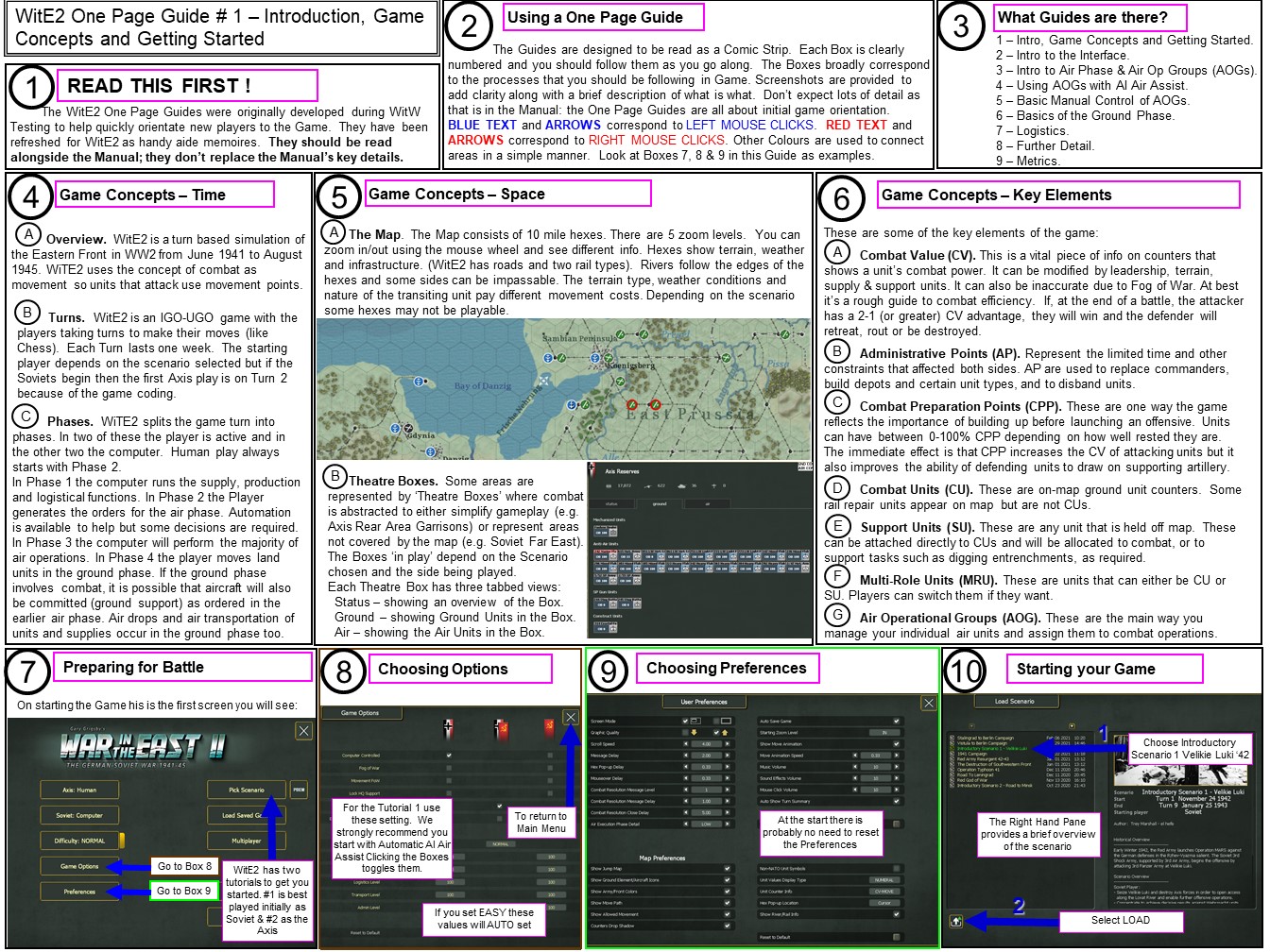
Task: Toggle Show River/Rail Info checkbox
Action: (897, 914)
